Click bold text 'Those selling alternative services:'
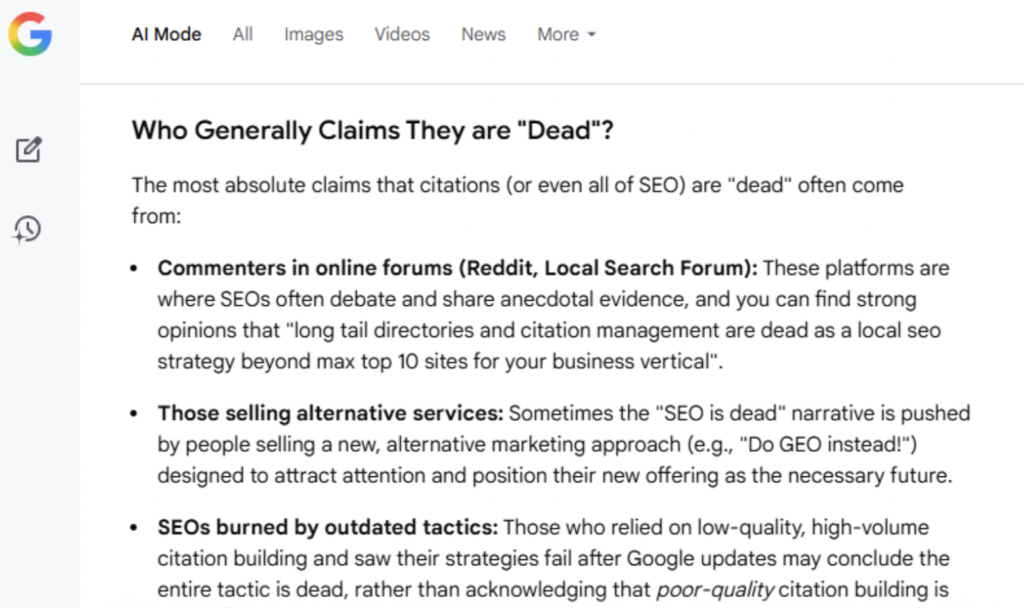This screenshot has width=1024, height=608. coord(331,413)
